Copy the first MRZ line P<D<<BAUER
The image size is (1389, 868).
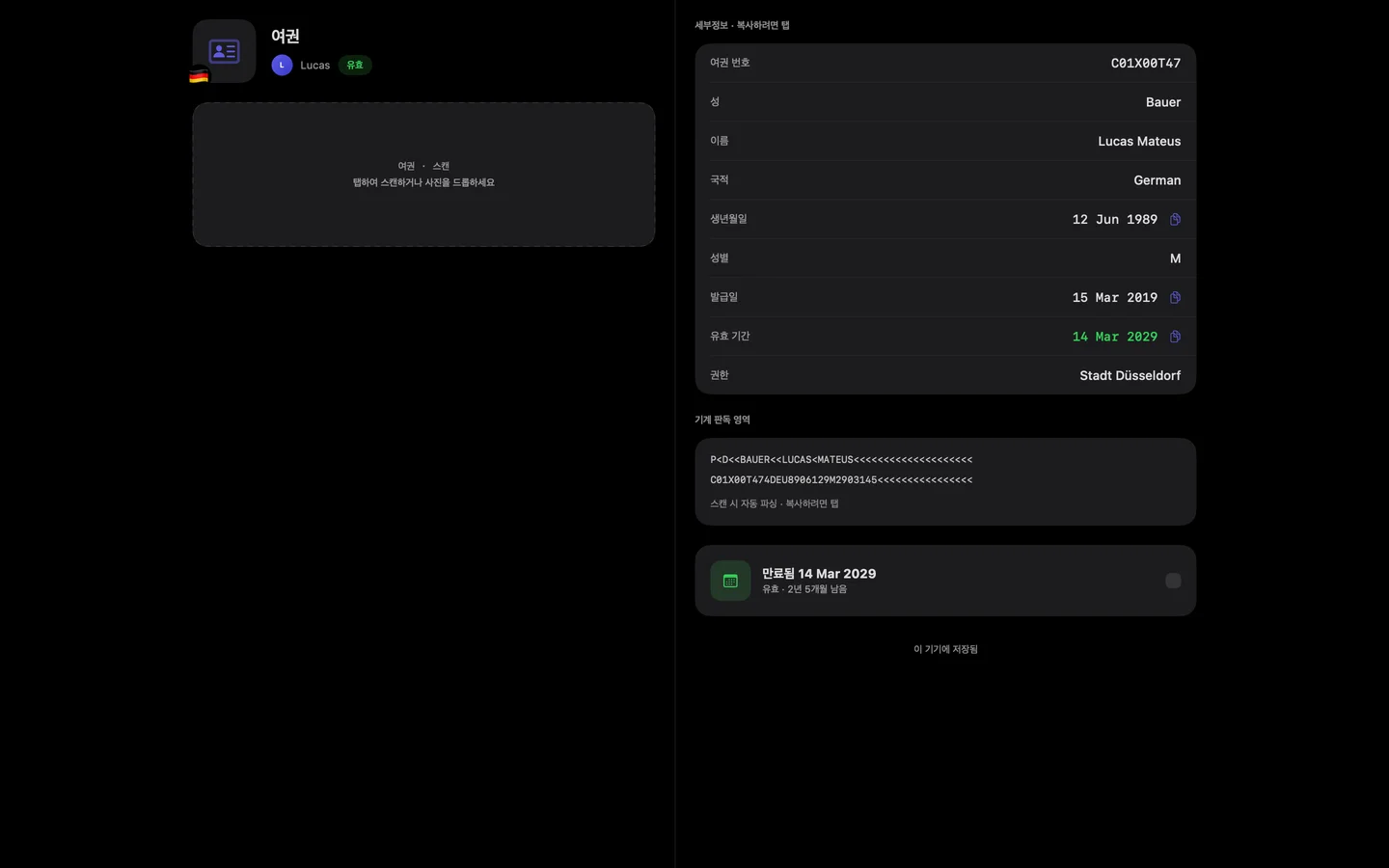(841, 460)
